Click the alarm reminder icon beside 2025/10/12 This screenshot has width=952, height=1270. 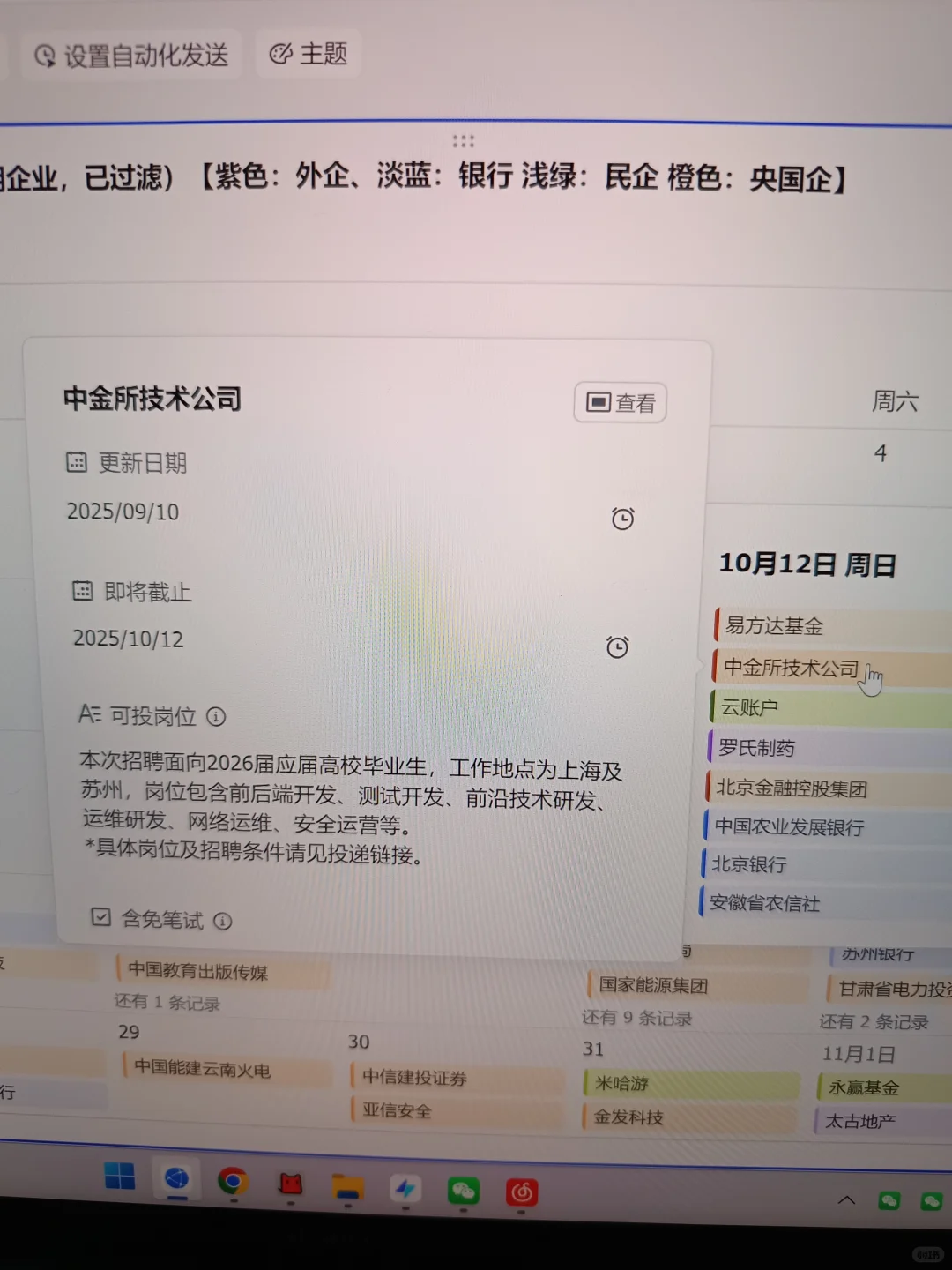(618, 647)
